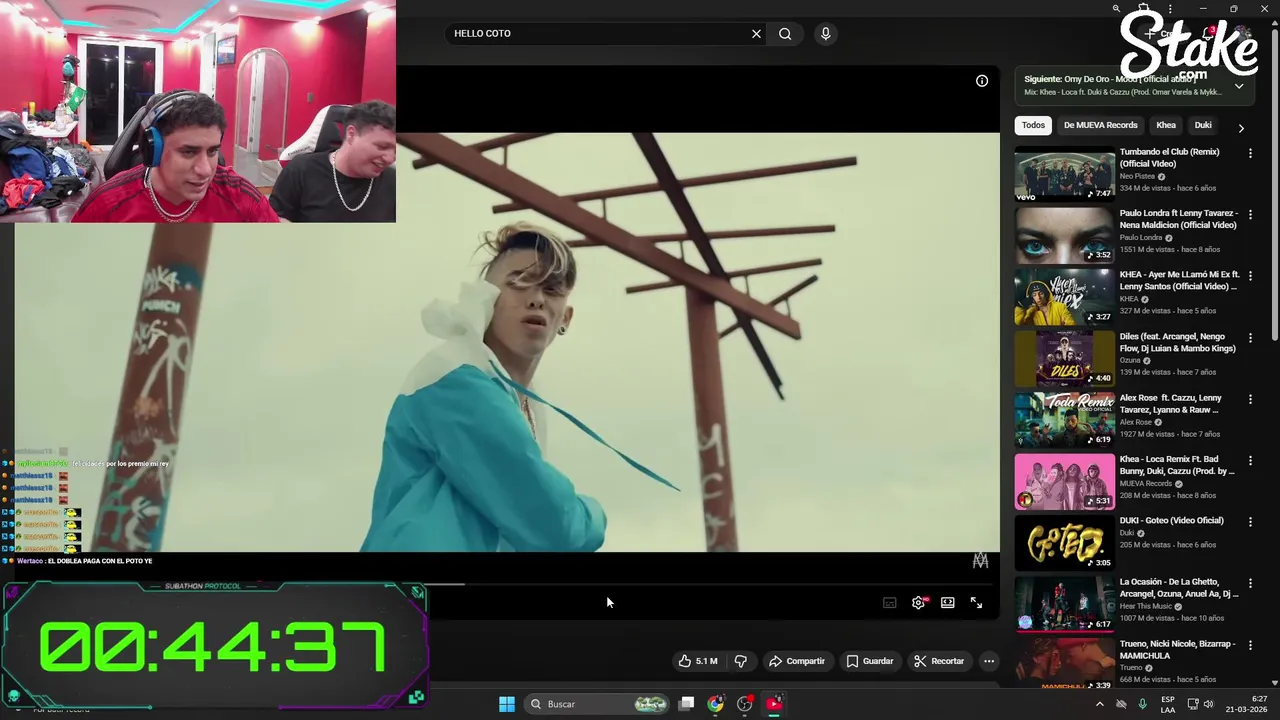Open the YouTube app taskbar icon

pos(774,704)
